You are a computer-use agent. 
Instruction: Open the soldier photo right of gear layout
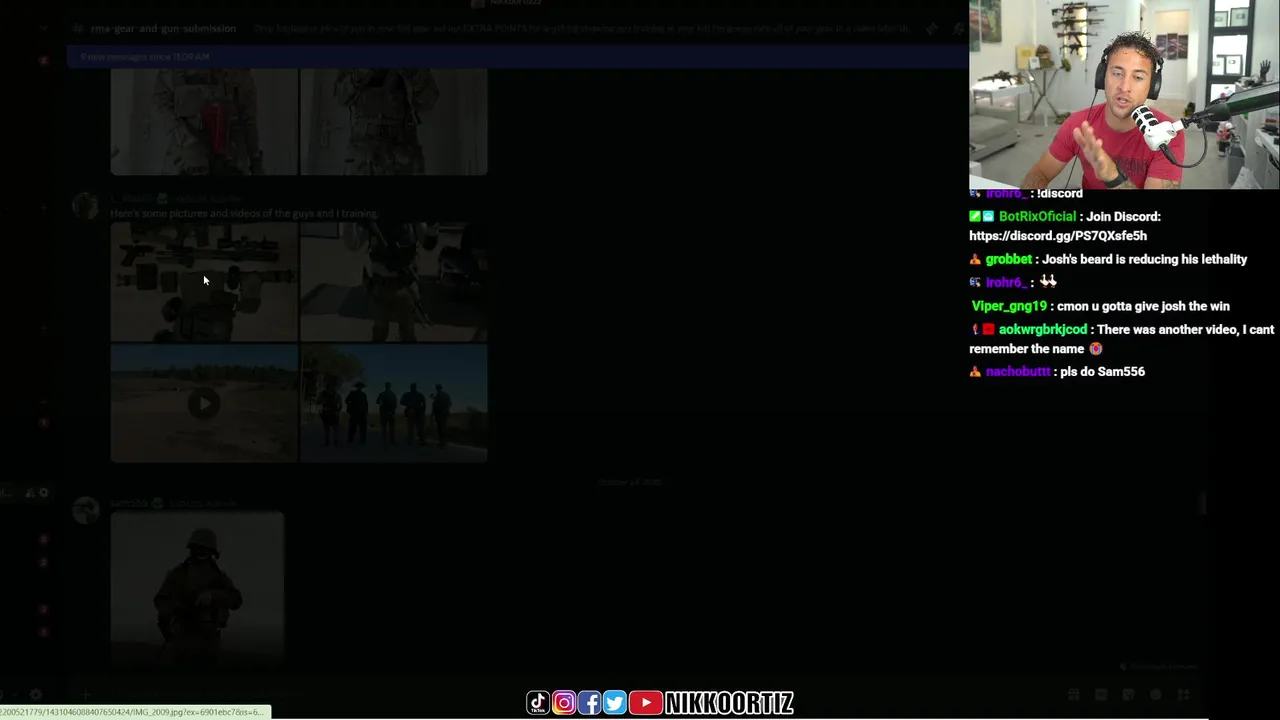point(394,282)
